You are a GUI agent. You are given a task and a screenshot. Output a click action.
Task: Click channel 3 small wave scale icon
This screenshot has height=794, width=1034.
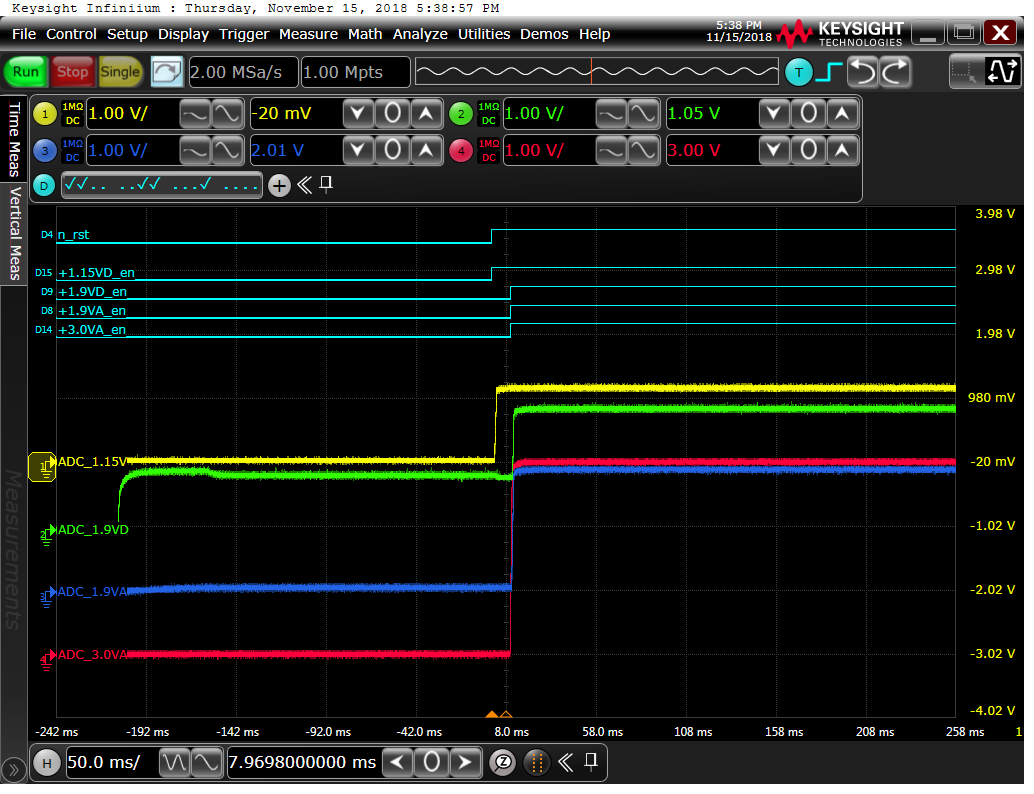195,151
